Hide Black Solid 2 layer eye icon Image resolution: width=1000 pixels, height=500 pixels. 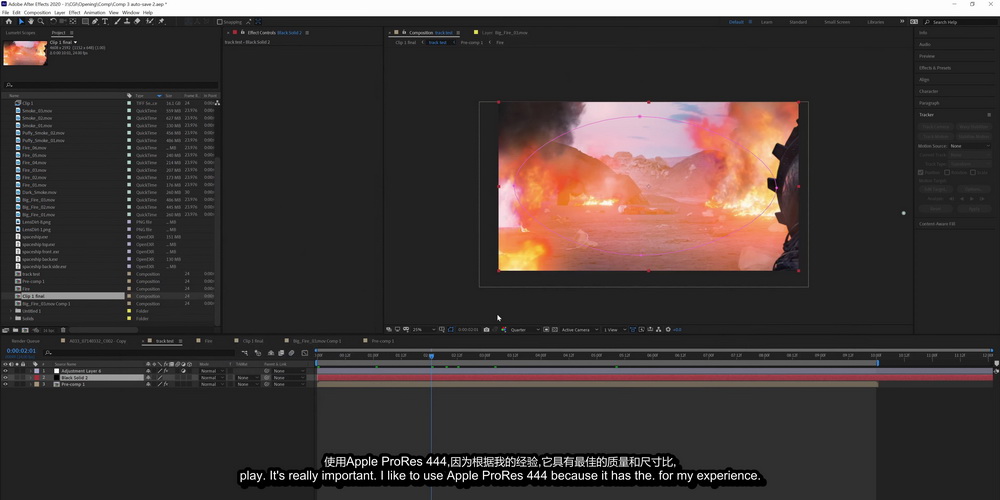[x=5, y=378]
